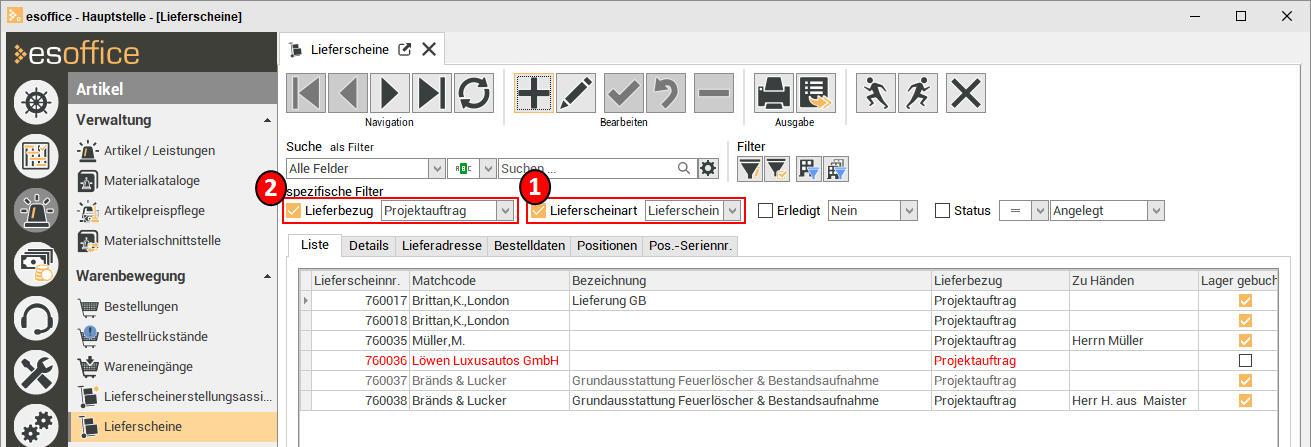Image resolution: width=1311 pixels, height=447 pixels.
Task: Enable the Status filter checkbox
Action: (x=942, y=211)
